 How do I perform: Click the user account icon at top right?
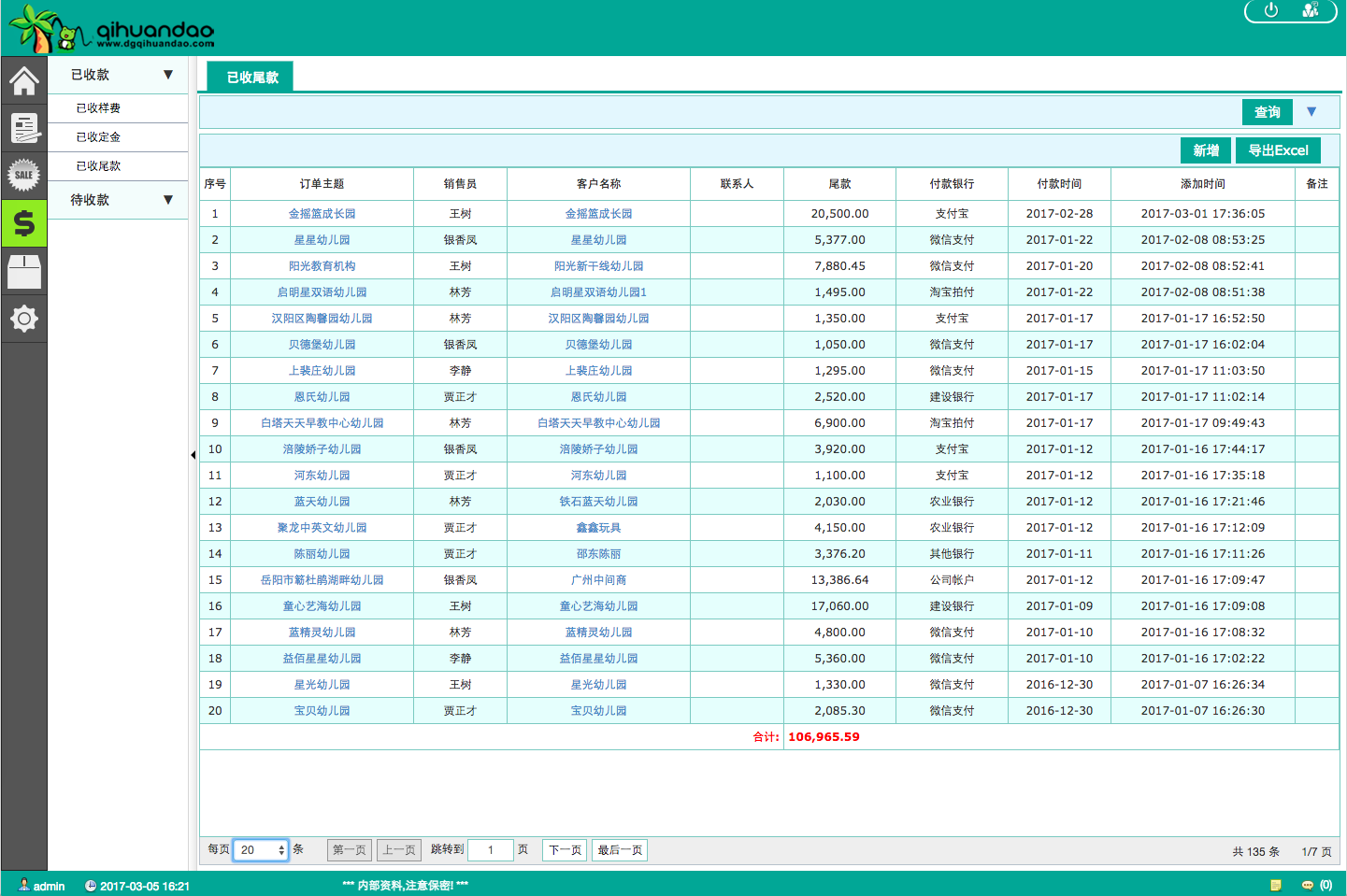1311,10
